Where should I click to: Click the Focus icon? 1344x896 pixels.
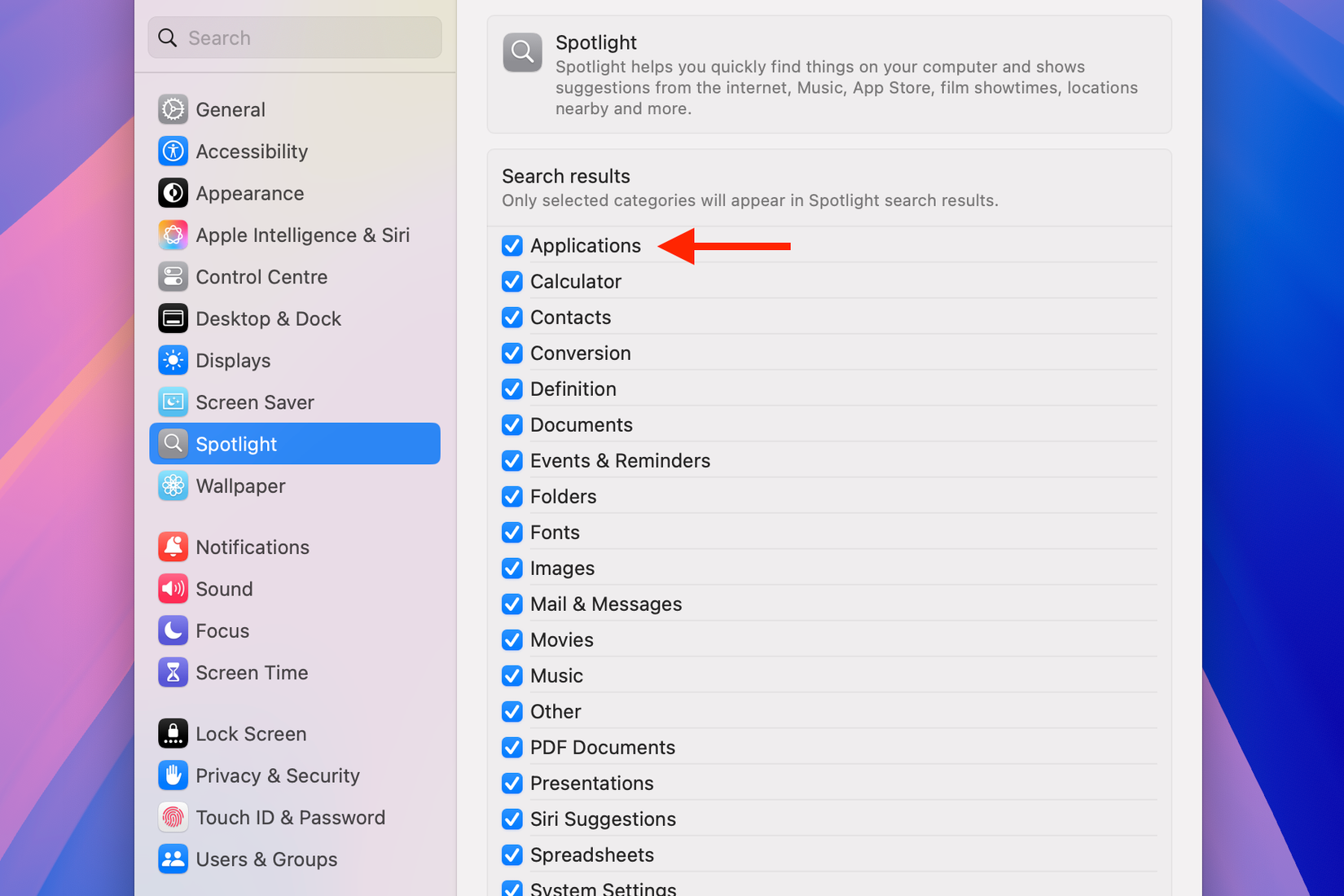point(173,630)
